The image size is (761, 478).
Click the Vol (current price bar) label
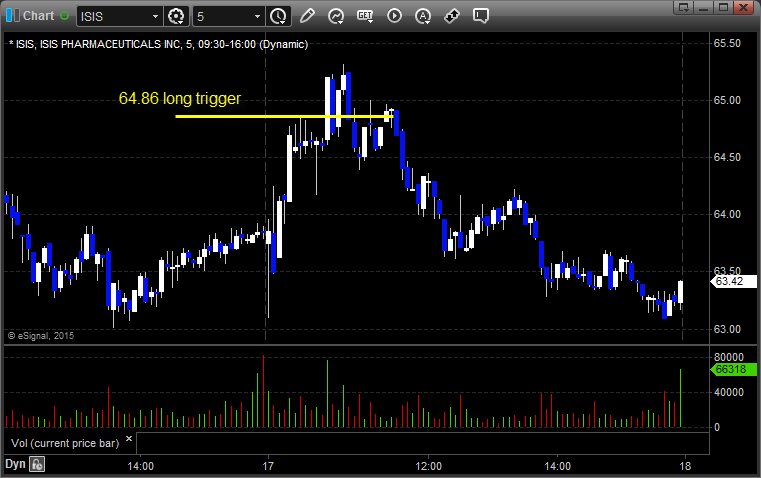(x=65, y=443)
